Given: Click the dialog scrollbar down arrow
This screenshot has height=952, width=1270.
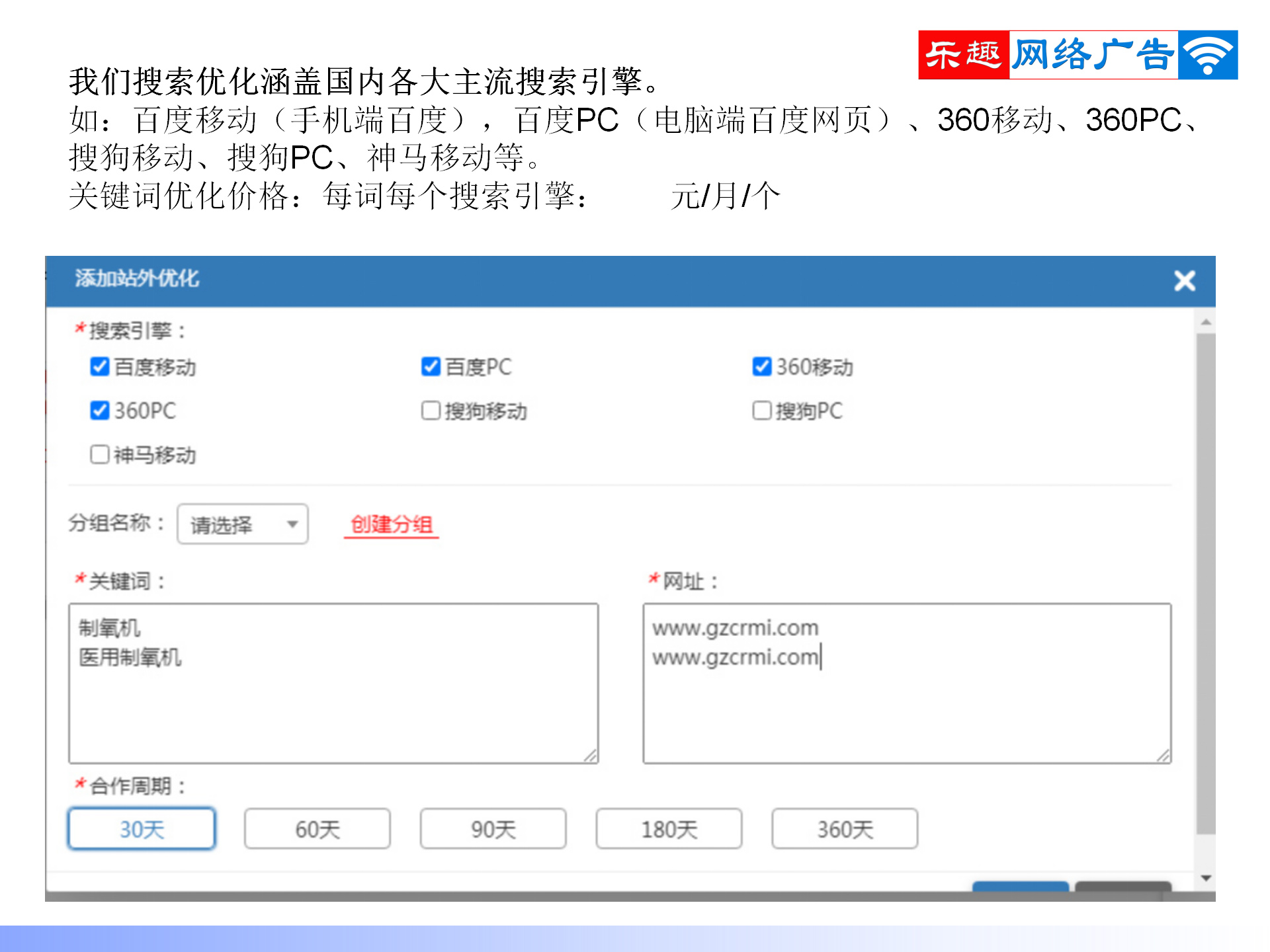Looking at the screenshot, I should tap(1206, 879).
